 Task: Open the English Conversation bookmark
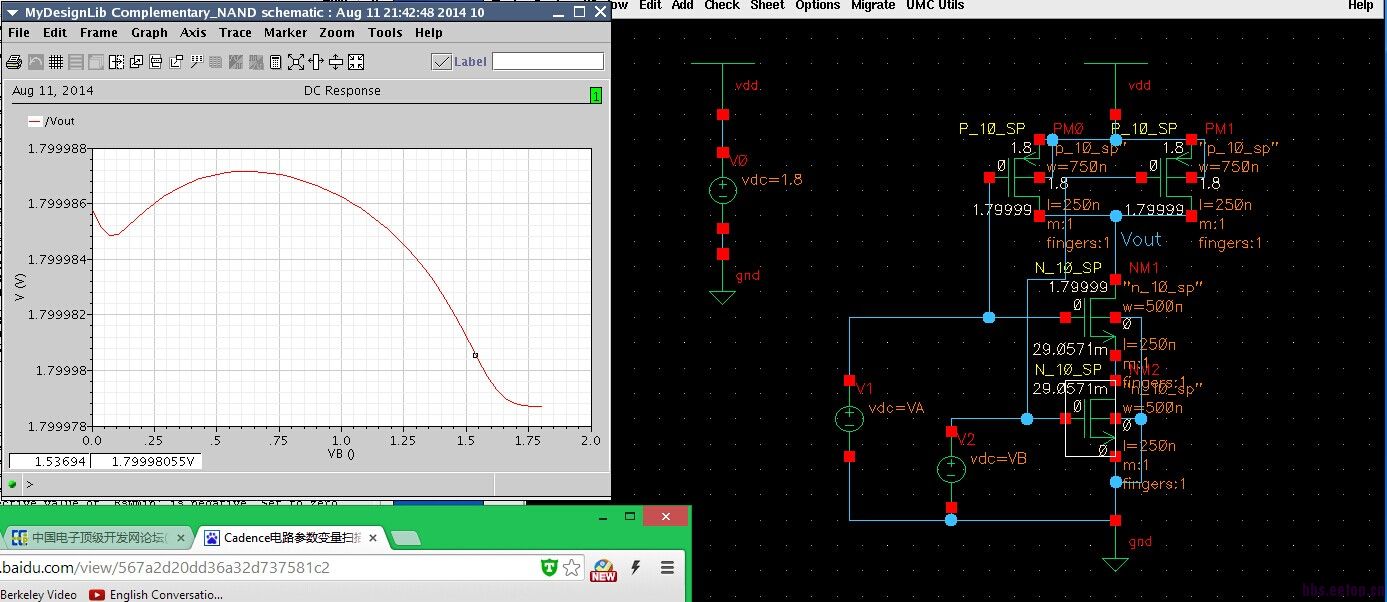pos(156,594)
